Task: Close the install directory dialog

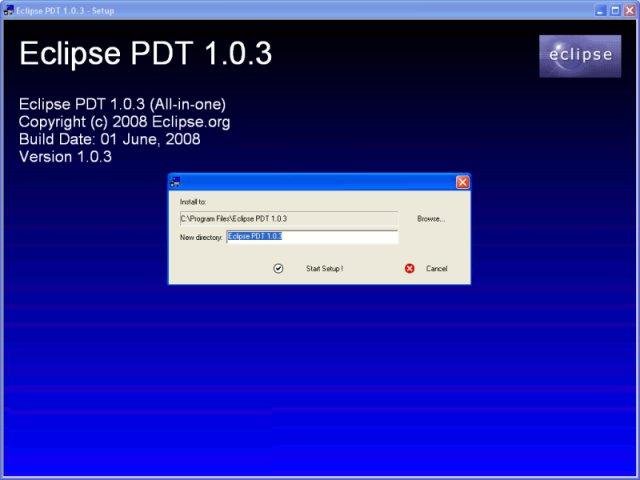Action: point(462,182)
